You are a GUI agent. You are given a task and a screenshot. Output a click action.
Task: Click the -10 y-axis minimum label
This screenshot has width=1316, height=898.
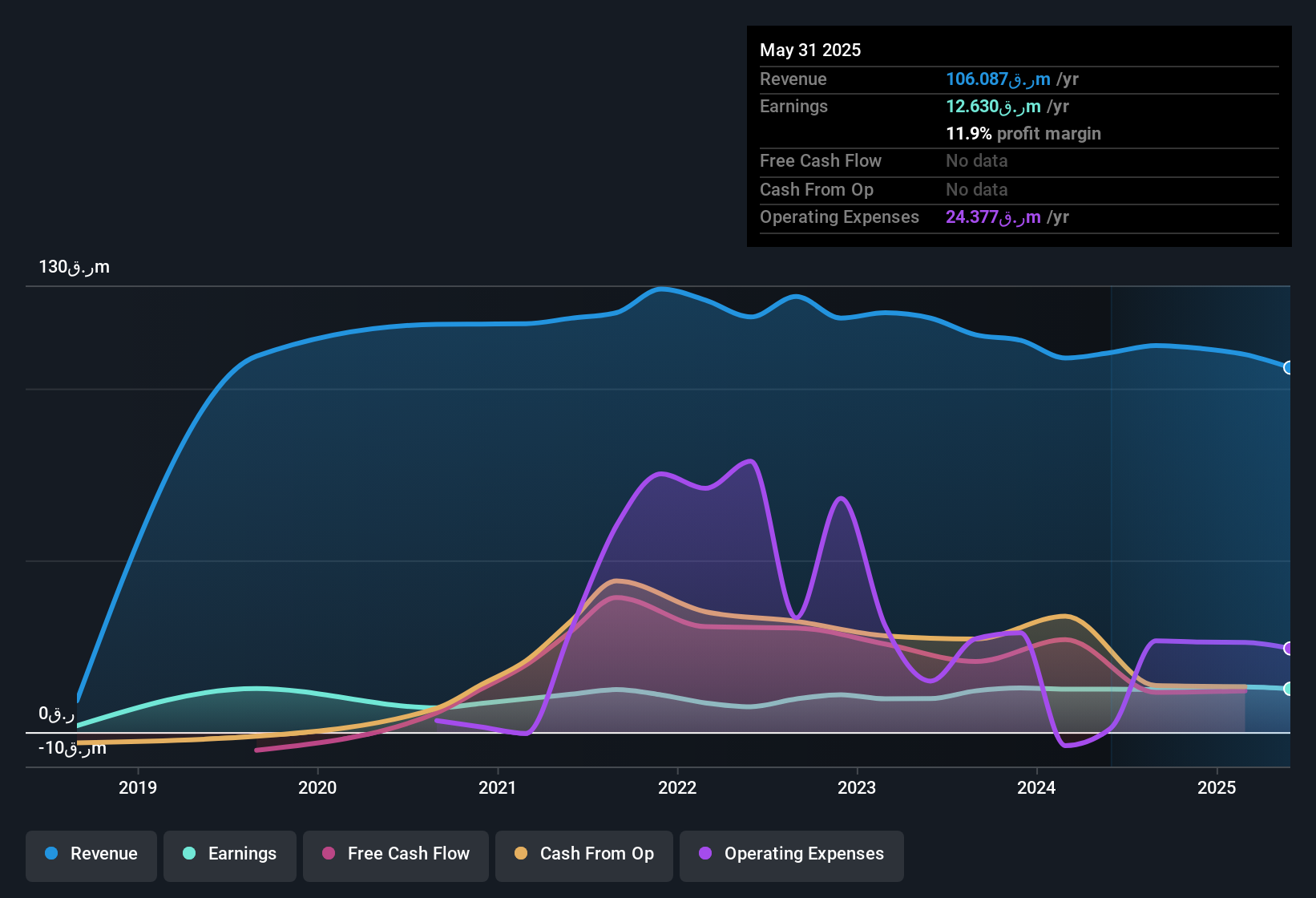click(x=72, y=748)
